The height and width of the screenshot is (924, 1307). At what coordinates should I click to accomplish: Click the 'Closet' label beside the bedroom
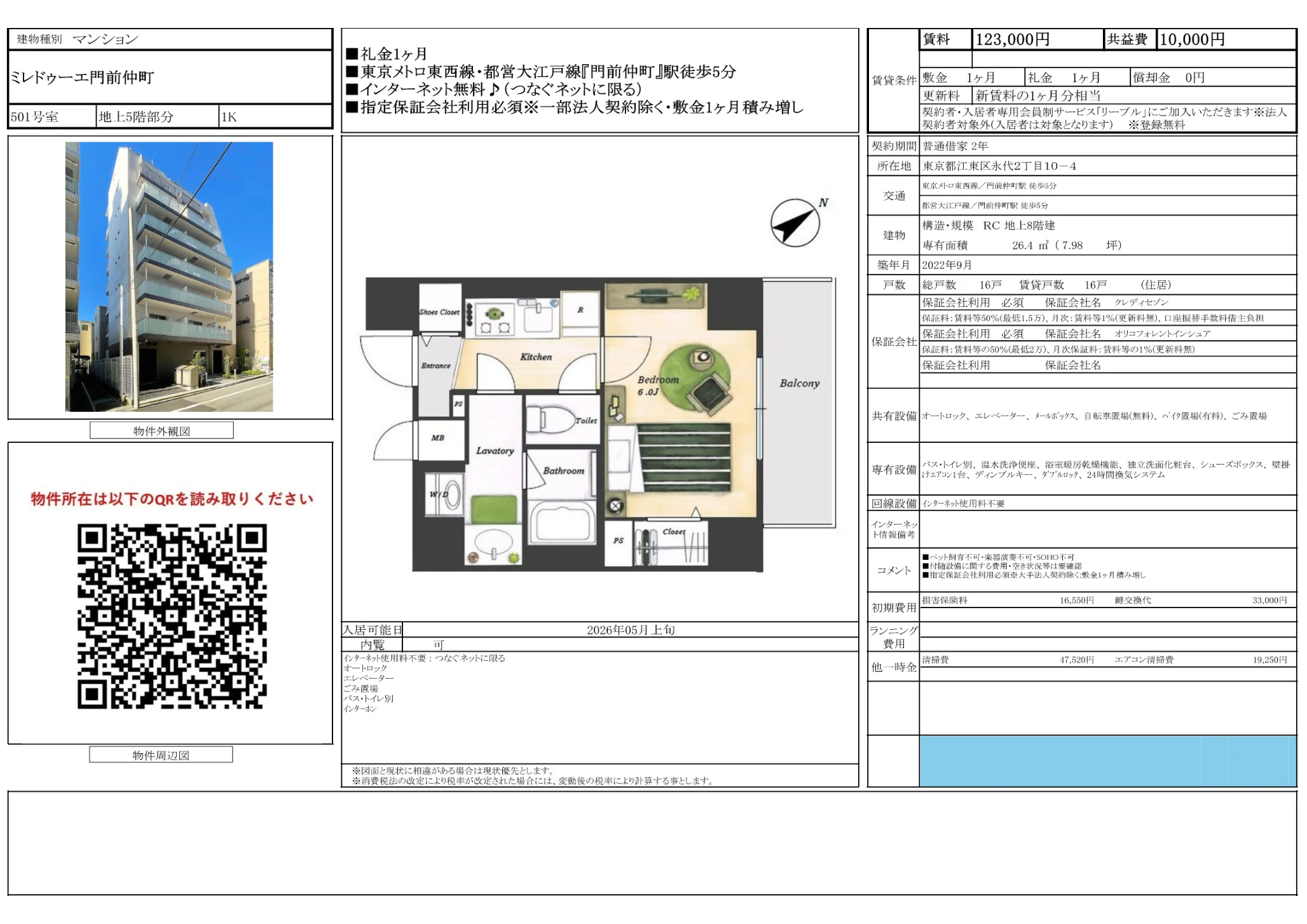coord(674,531)
